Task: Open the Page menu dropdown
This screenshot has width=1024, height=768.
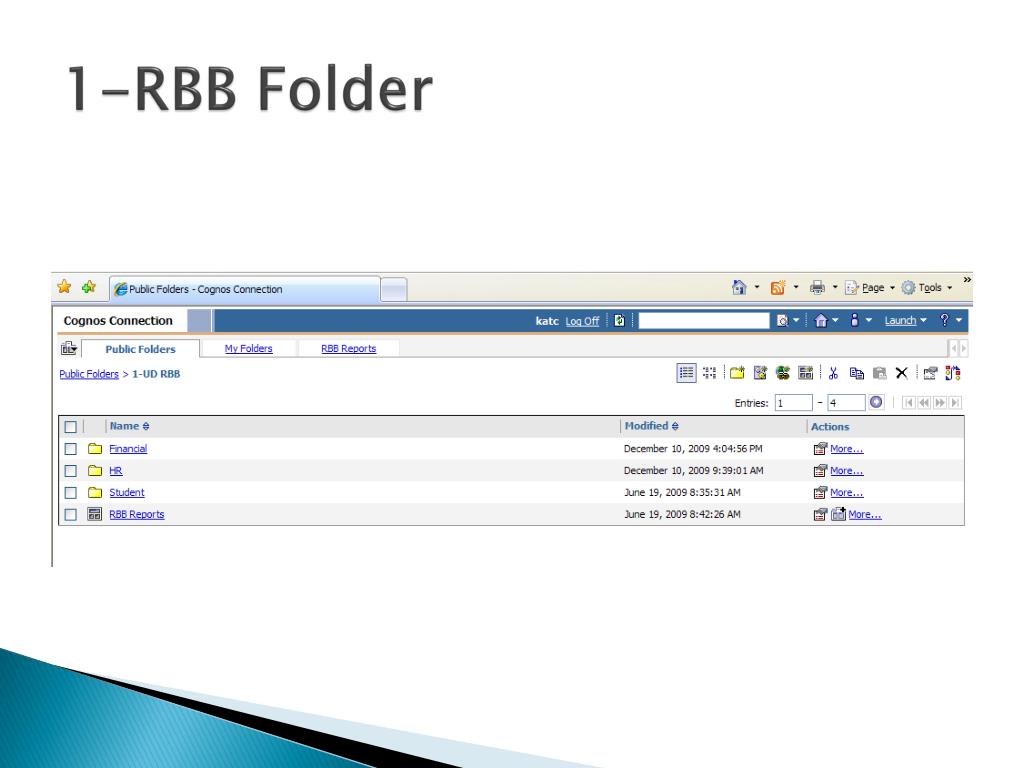Action: click(870, 287)
